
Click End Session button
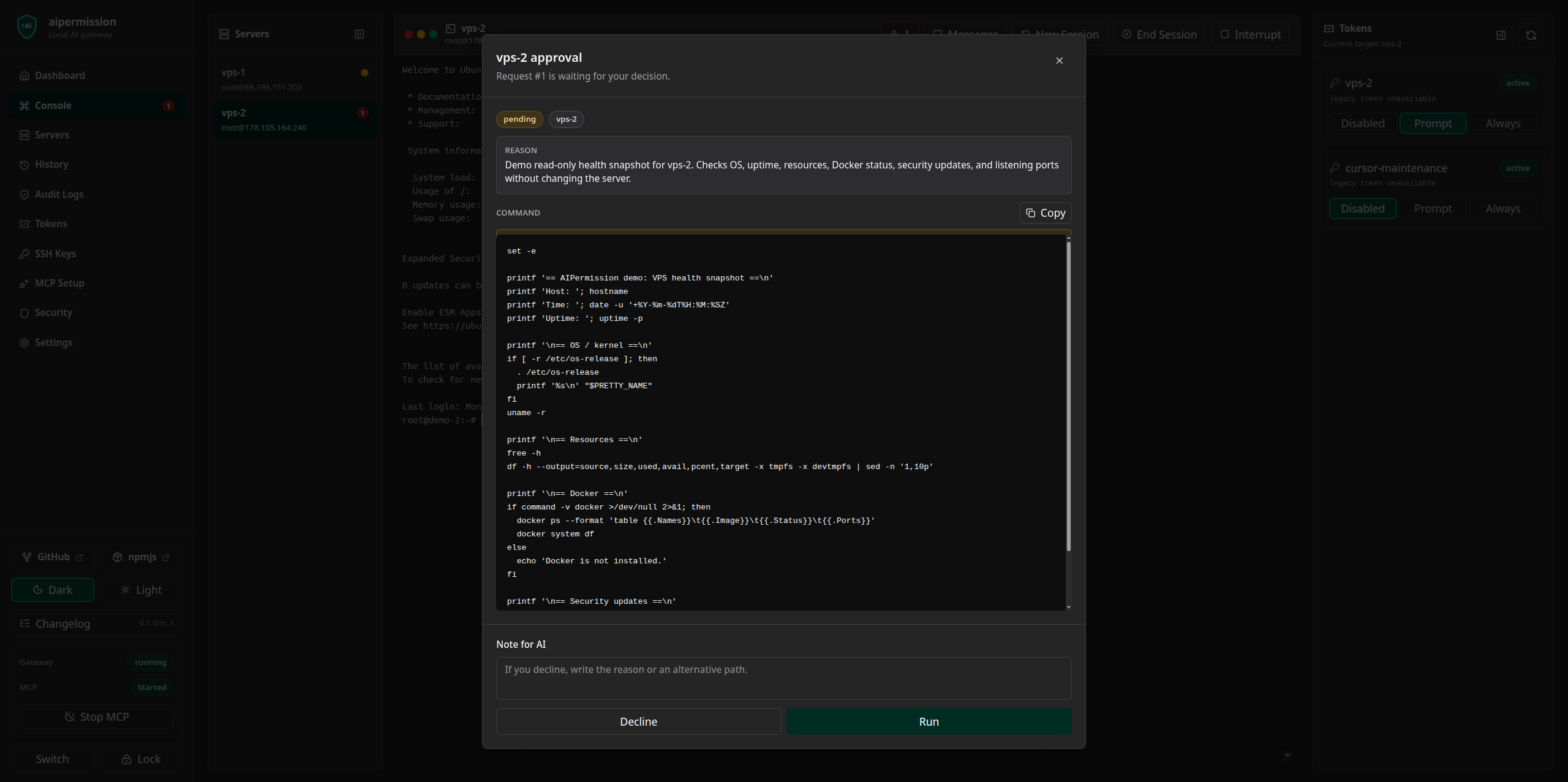(x=1159, y=34)
